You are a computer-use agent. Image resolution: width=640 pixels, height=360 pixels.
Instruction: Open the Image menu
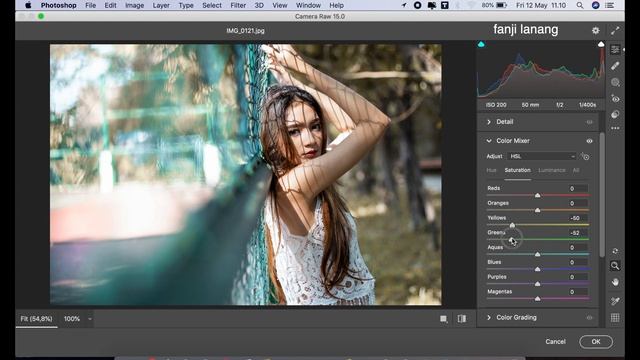coord(134,5)
